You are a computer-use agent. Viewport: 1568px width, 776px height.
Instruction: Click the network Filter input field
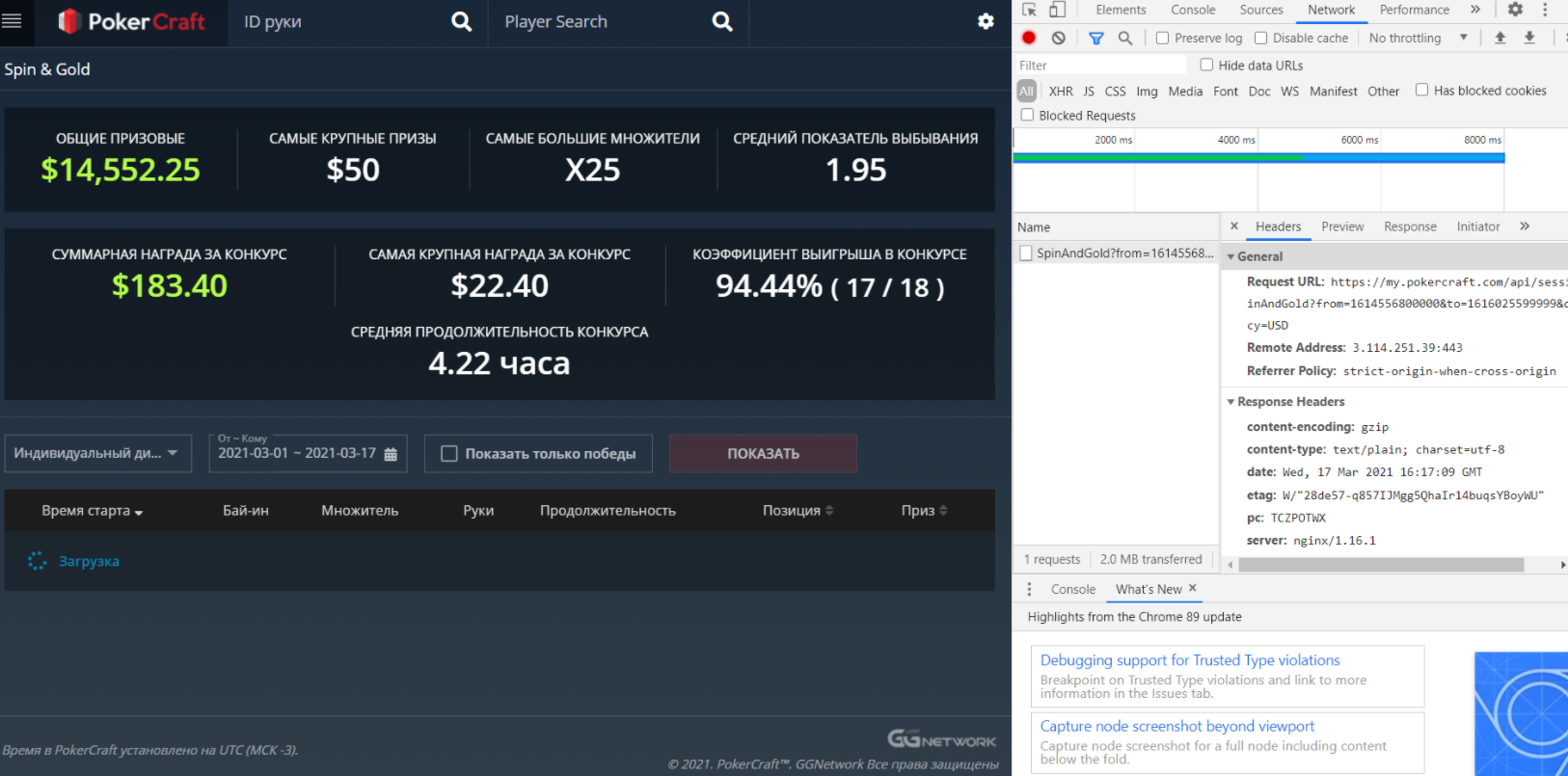pyautogui.click(x=1099, y=66)
